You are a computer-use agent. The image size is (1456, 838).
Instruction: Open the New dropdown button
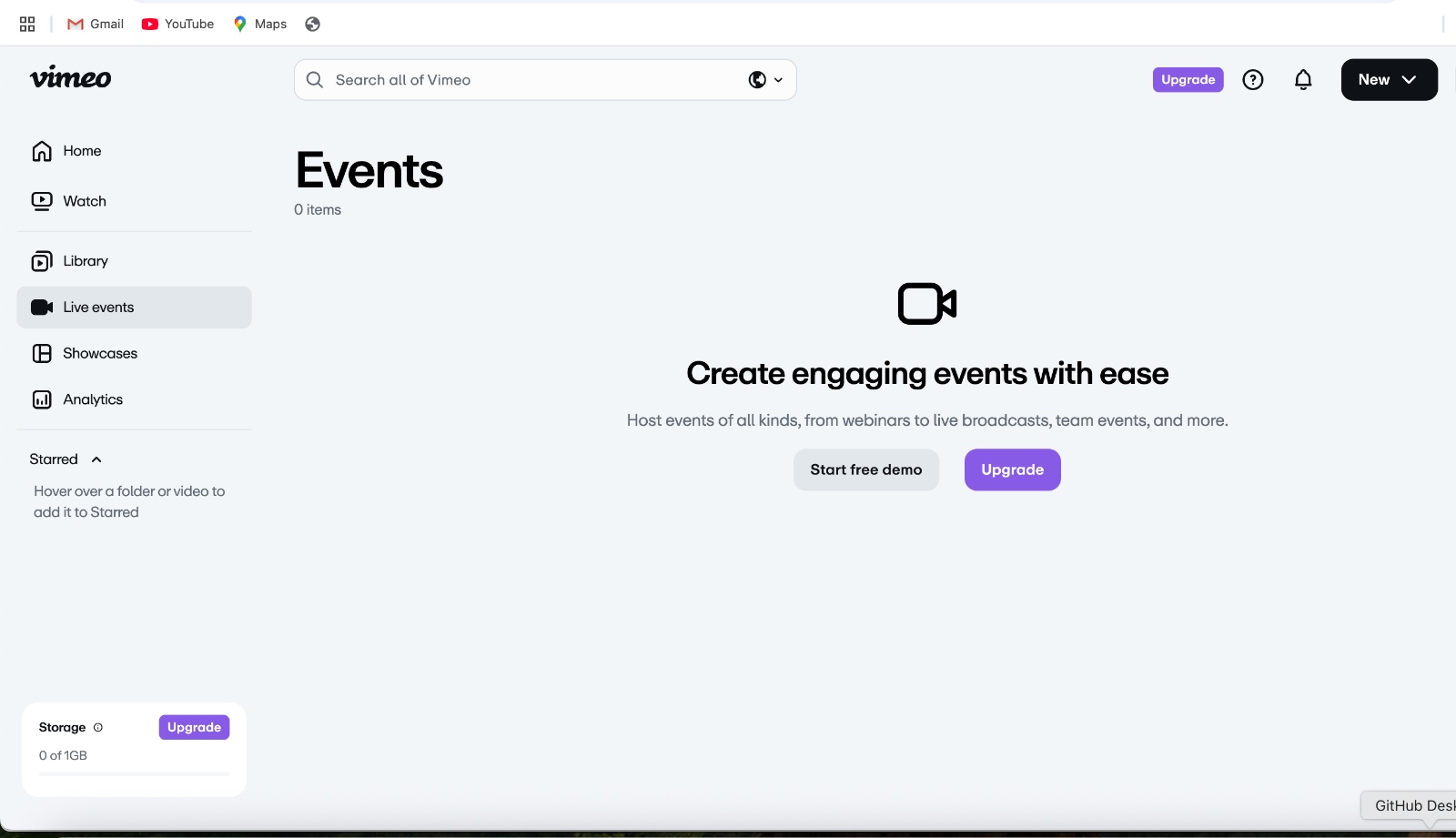coord(1389,80)
